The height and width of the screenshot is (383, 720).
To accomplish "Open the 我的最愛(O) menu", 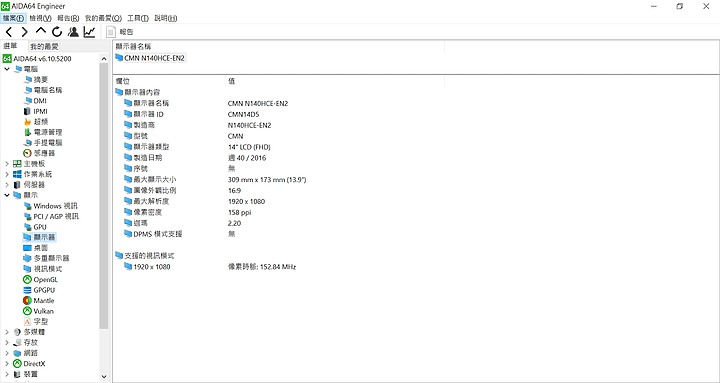I will [x=103, y=18].
